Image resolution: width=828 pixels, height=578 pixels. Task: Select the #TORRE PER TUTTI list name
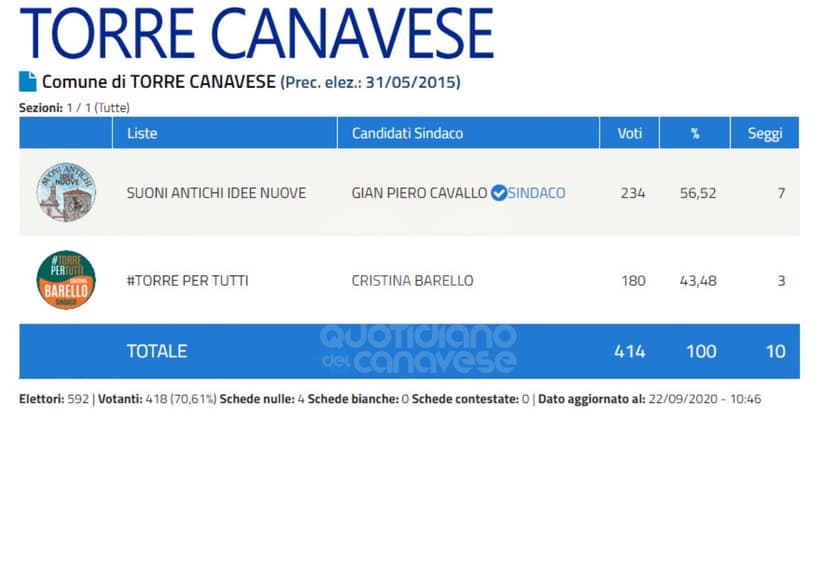187,281
